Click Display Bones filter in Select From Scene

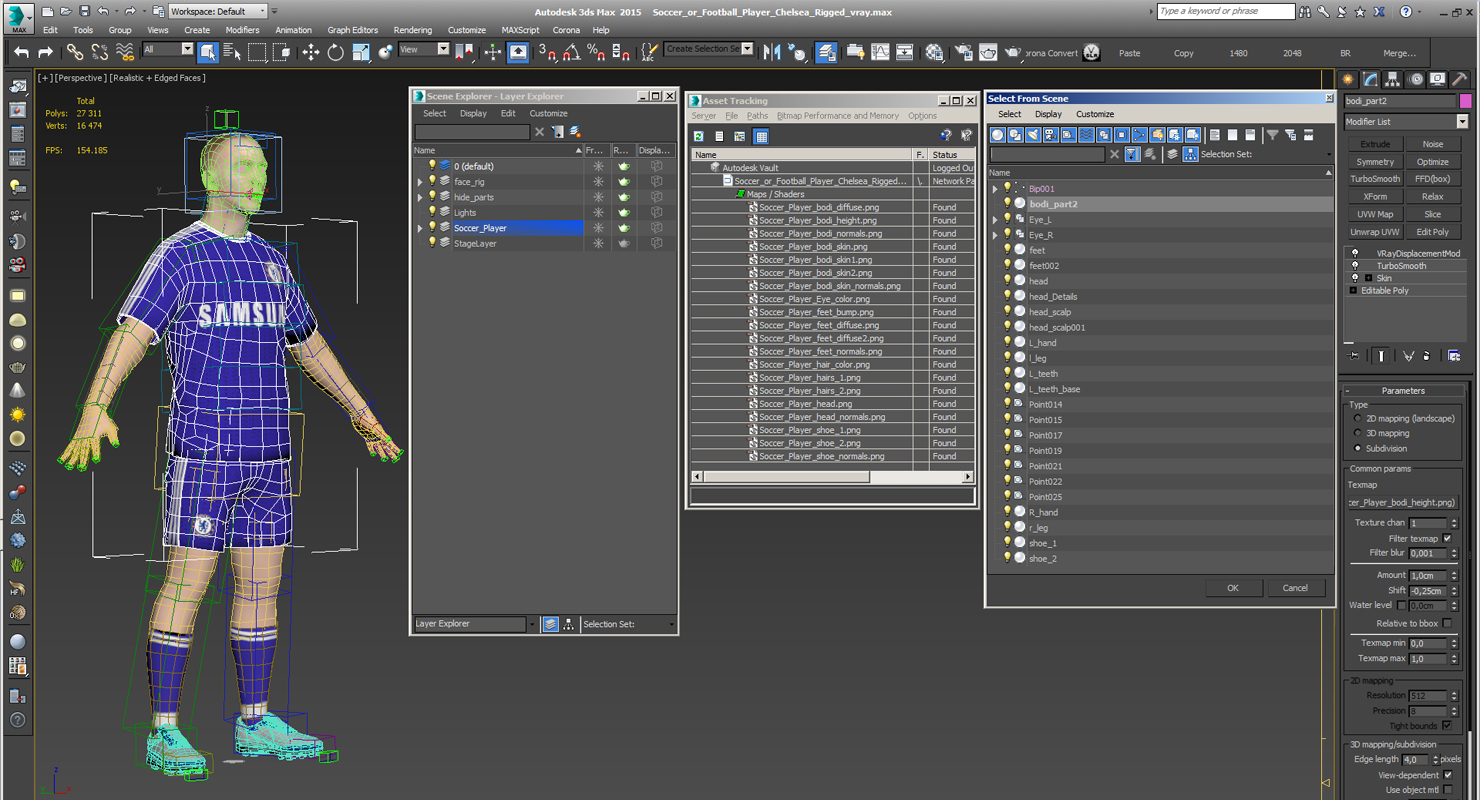click(x=1139, y=135)
